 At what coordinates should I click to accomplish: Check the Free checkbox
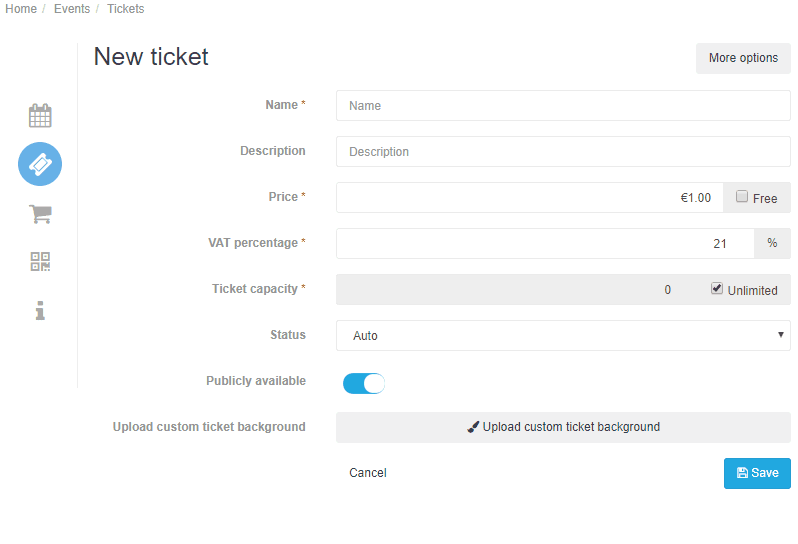(x=742, y=196)
